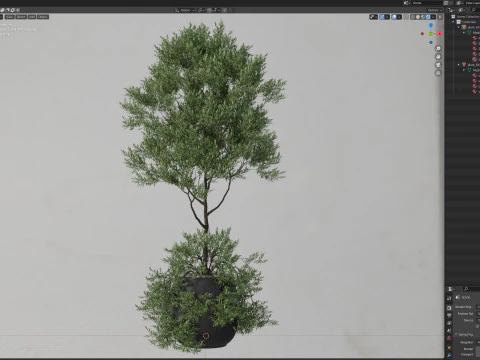Open the gizmo settings dropdown arrow
The height and width of the screenshot is (360, 480).
(387, 17)
